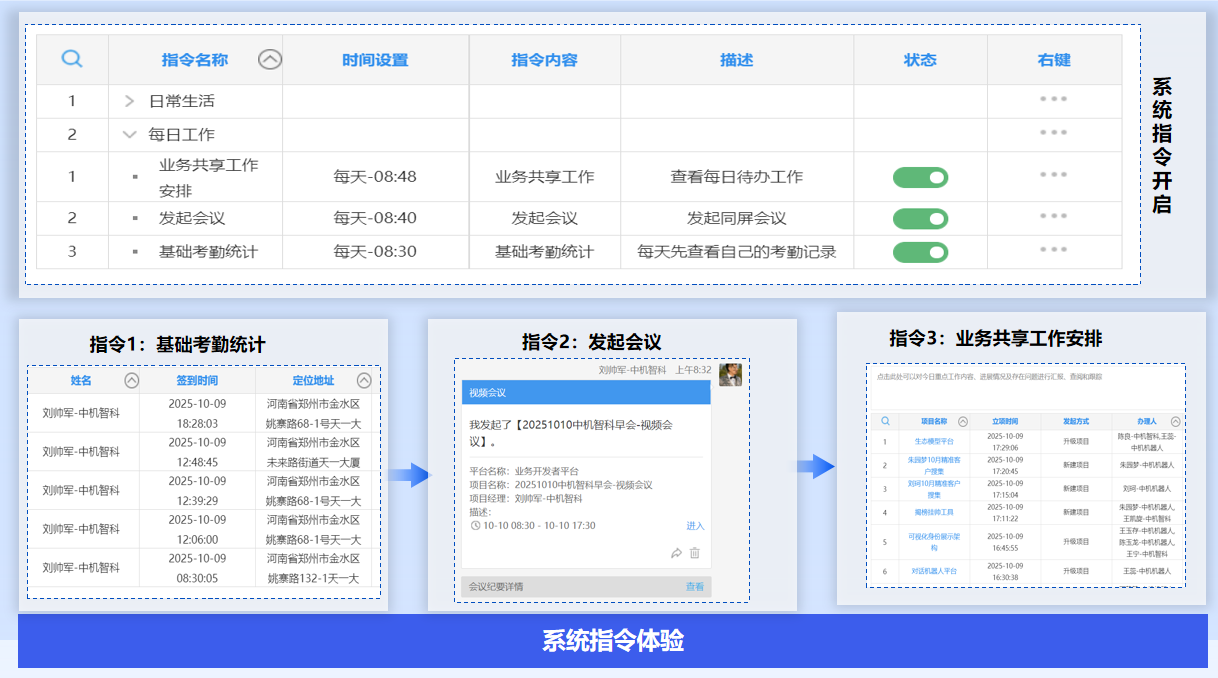The width and height of the screenshot is (1218, 678).
Task: Toggle off the 业务共享工作安排 command switch
Action: pos(920,178)
